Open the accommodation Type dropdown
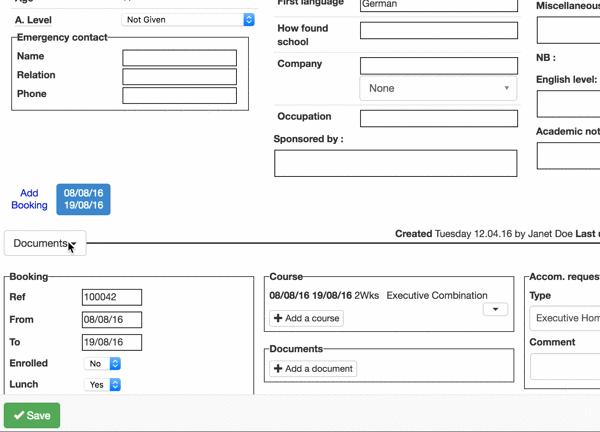Screen dimensions: 600x432 [565, 318]
